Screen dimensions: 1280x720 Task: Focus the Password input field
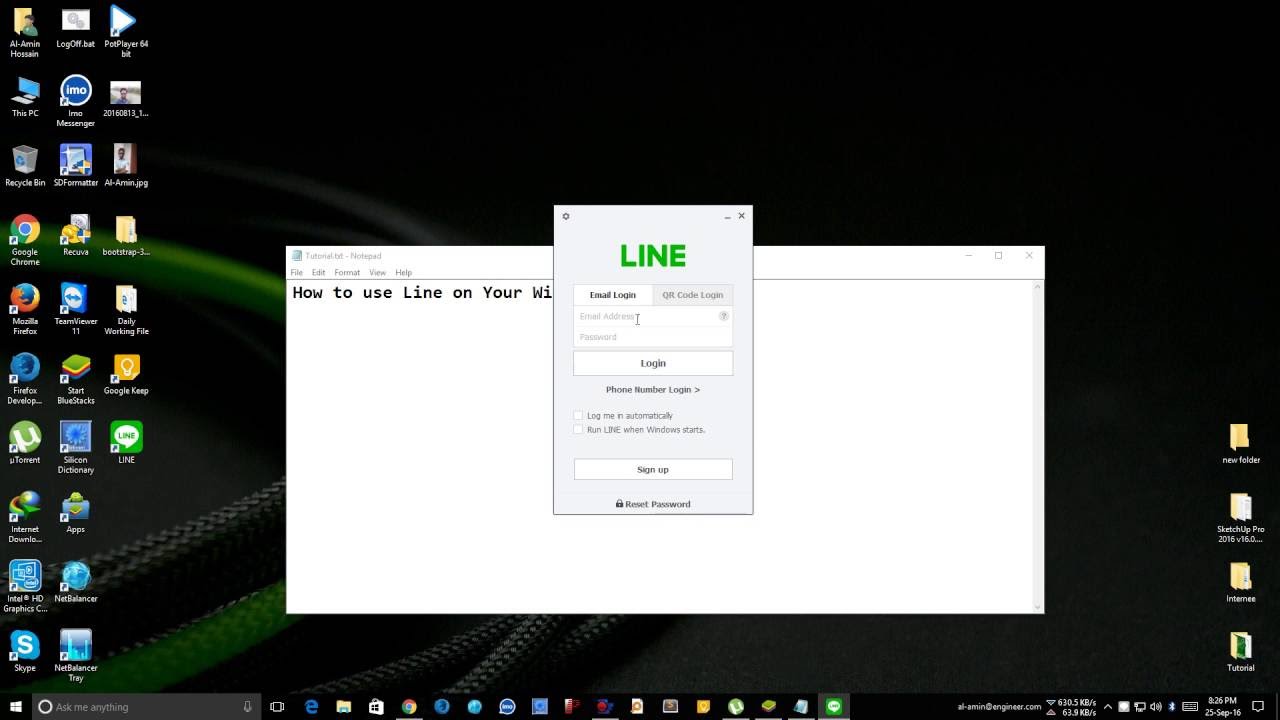(x=652, y=337)
